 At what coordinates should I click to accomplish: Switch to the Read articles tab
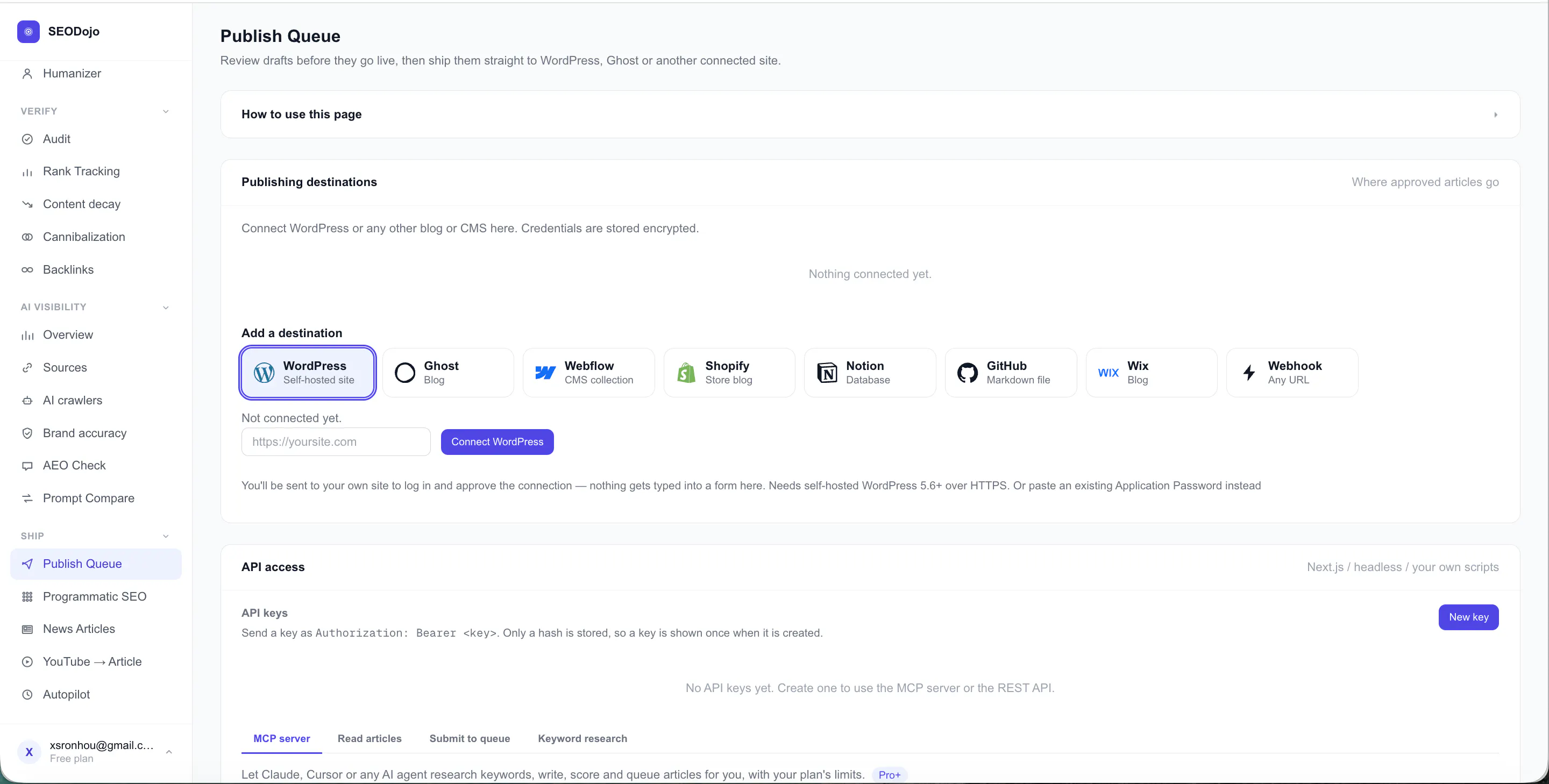(x=369, y=738)
